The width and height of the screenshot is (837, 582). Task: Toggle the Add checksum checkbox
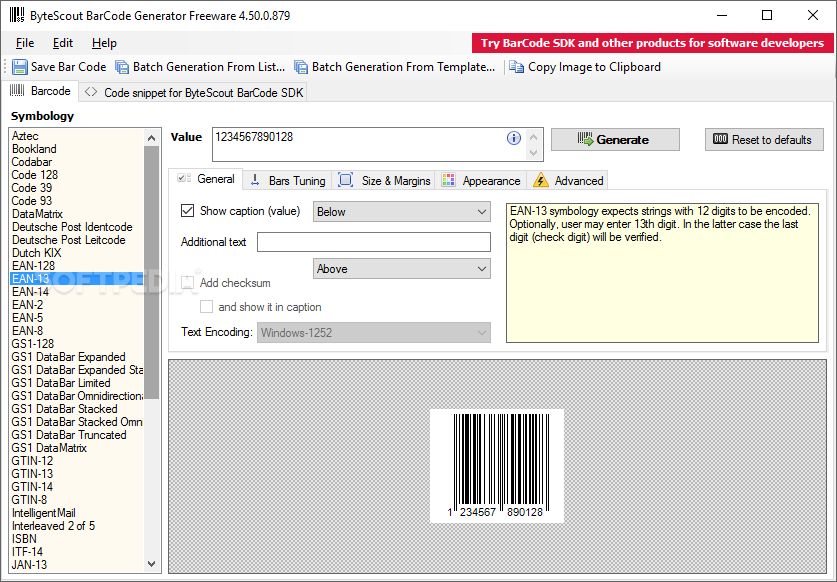[187, 282]
